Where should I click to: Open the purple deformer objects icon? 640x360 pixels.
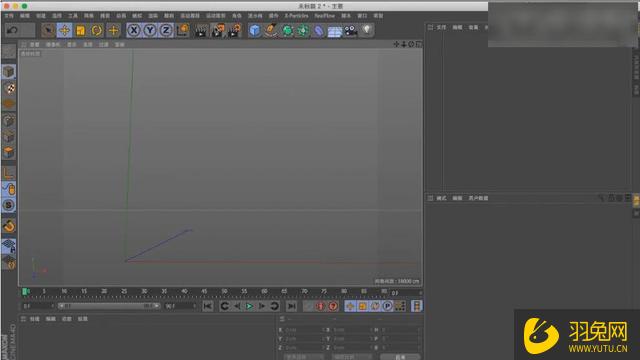point(319,31)
